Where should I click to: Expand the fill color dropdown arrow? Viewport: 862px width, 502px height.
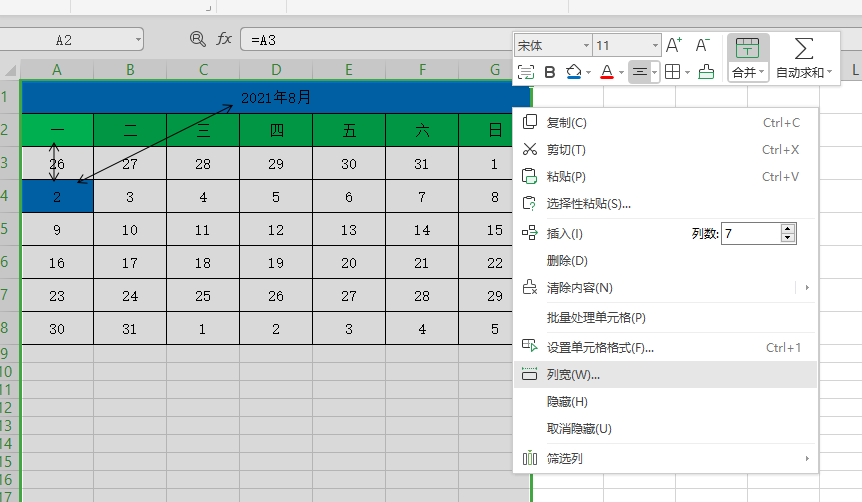(588, 73)
